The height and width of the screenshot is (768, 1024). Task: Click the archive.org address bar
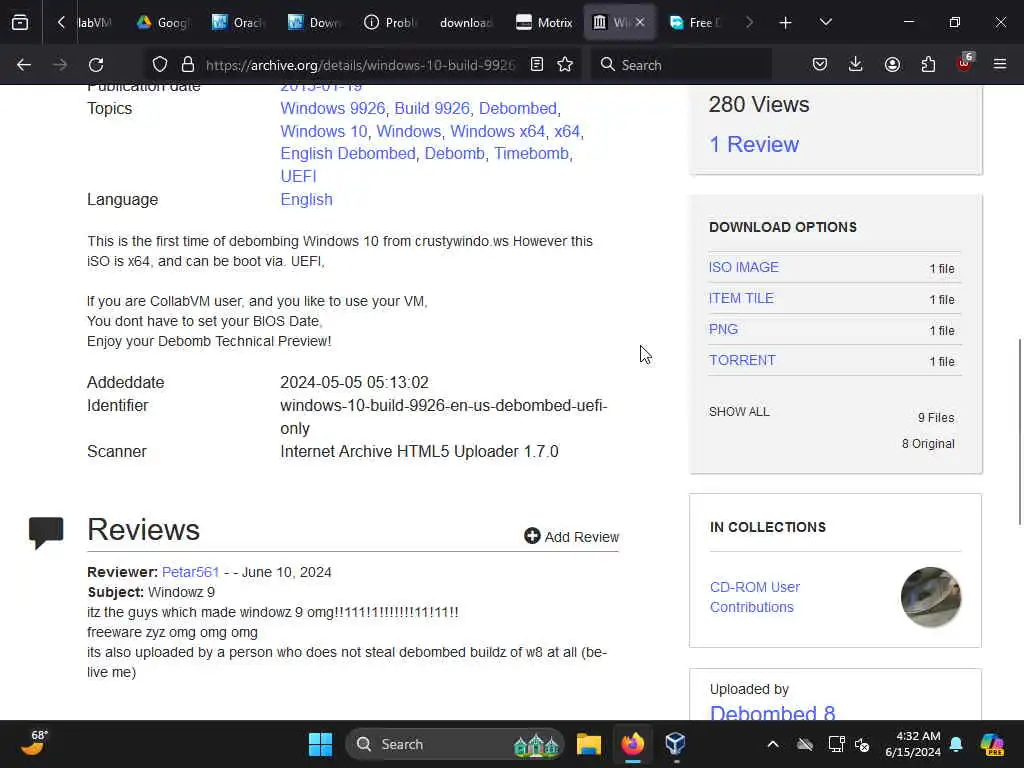tap(360, 65)
